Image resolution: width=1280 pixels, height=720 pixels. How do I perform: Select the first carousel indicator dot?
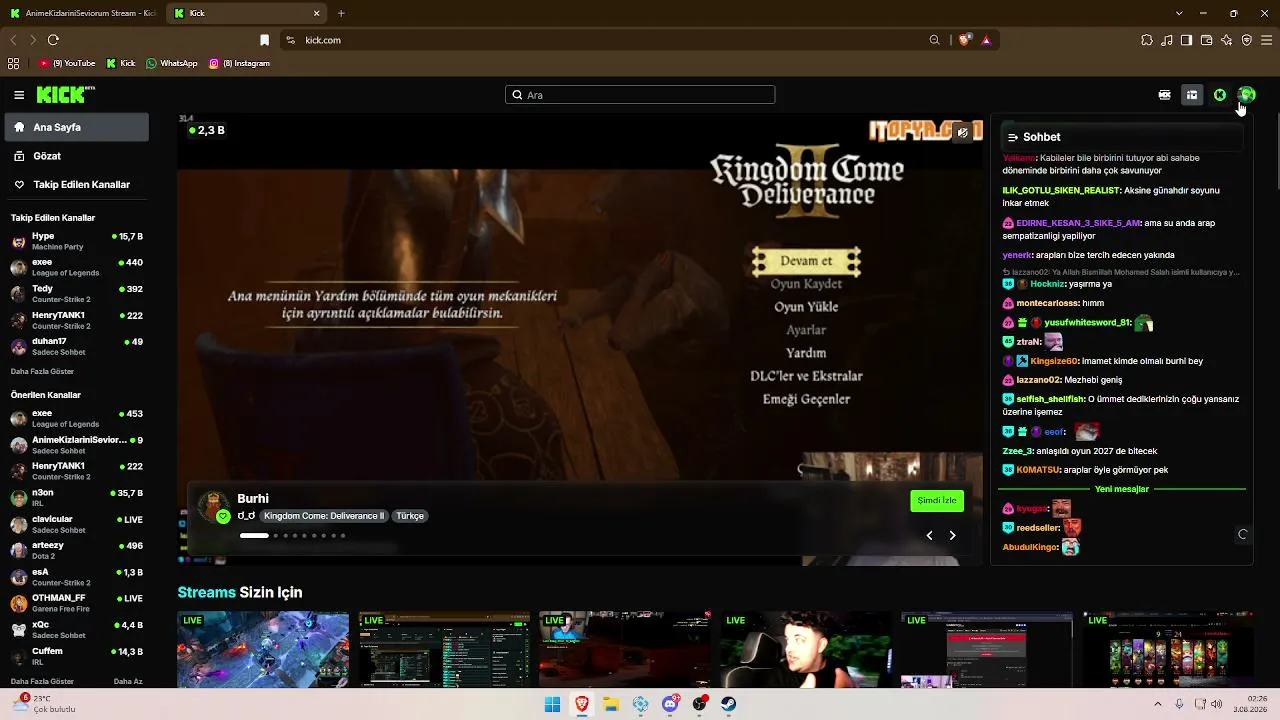(254, 535)
